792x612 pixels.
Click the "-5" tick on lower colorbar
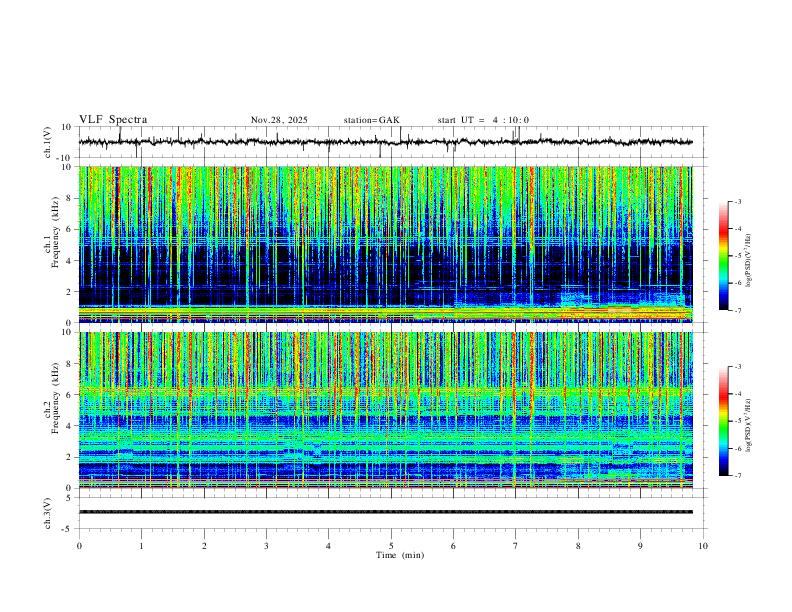[738, 421]
